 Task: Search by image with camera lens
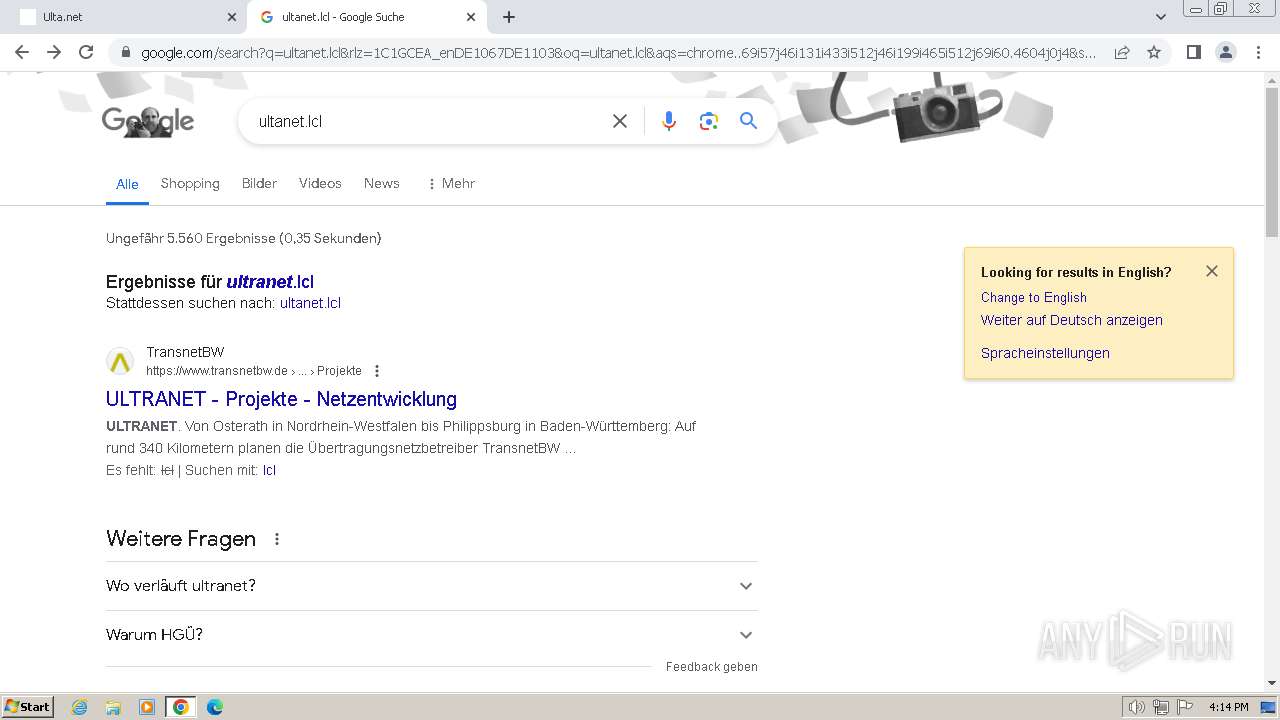(x=709, y=121)
